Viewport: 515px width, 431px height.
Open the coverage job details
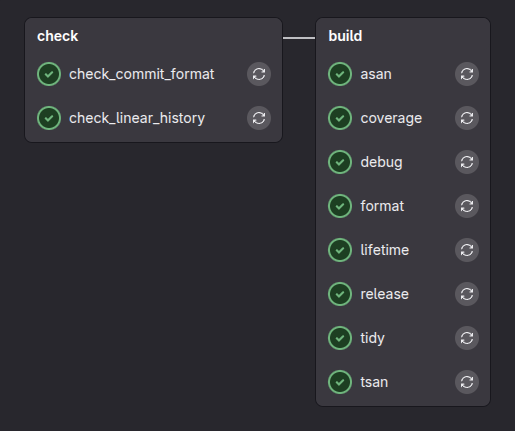[x=391, y=119]
